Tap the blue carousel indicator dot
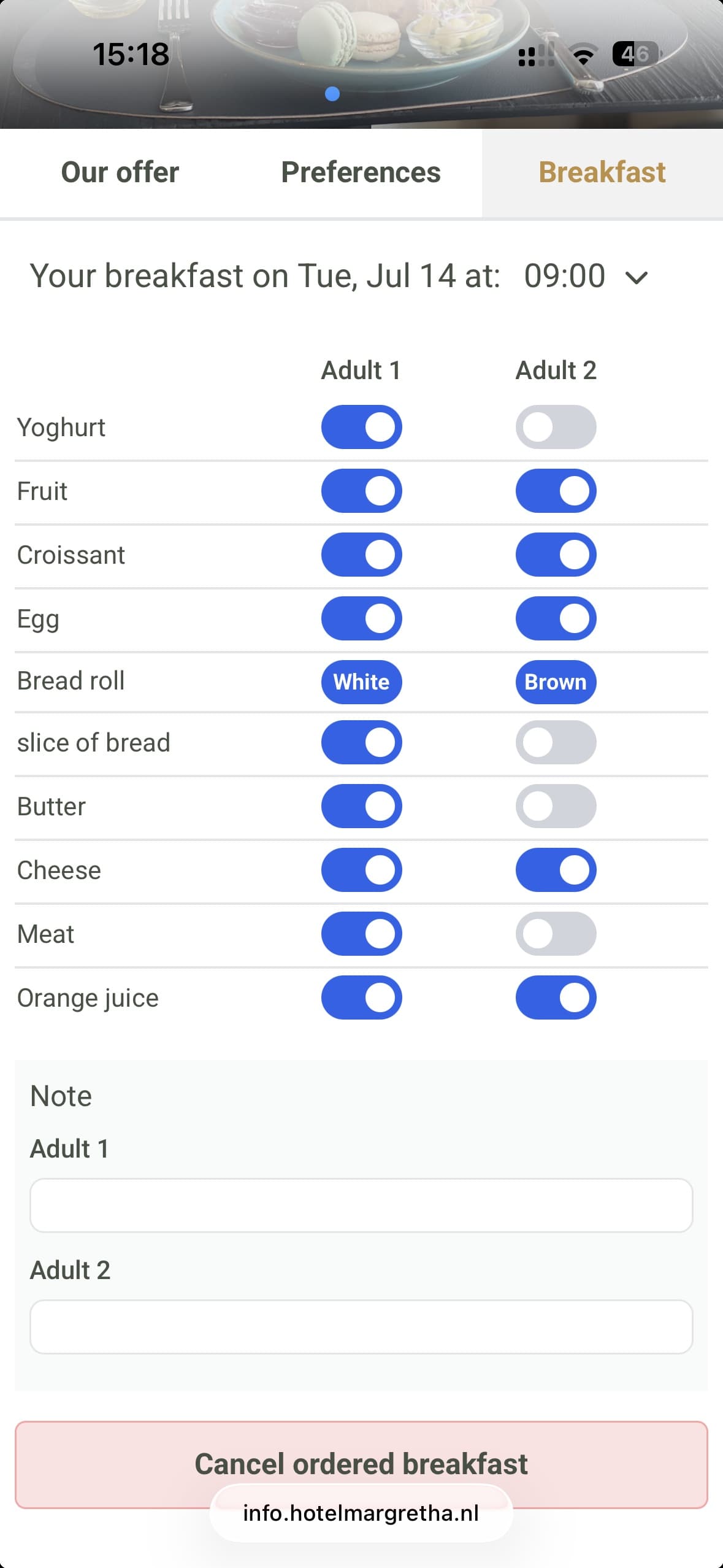723x1568 pixels. tap(332, 94)
